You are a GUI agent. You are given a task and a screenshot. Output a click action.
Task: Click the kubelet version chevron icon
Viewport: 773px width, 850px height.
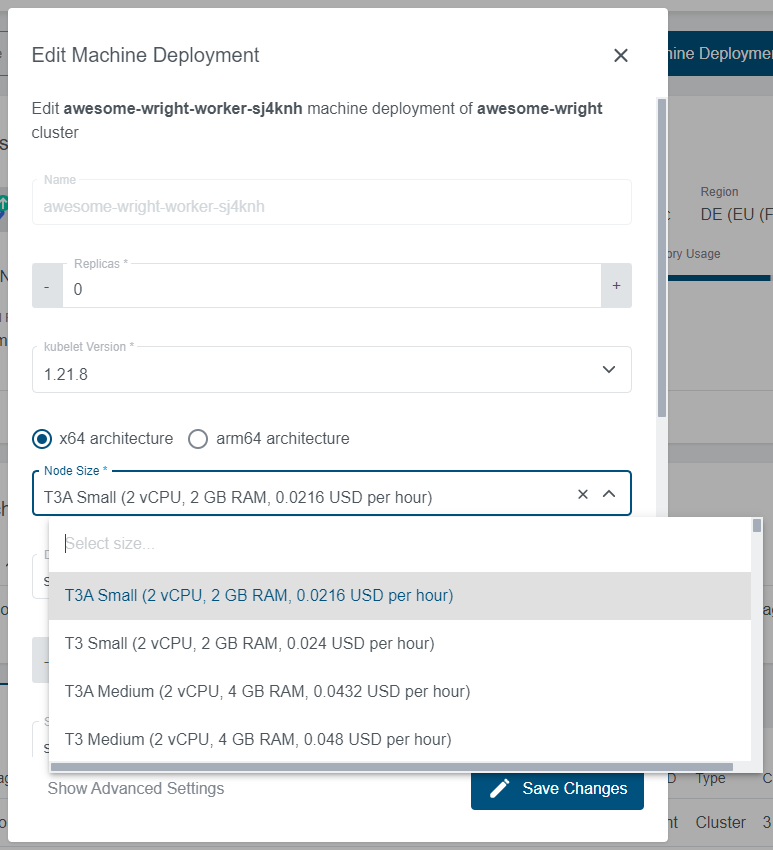[x=609, y=370]
